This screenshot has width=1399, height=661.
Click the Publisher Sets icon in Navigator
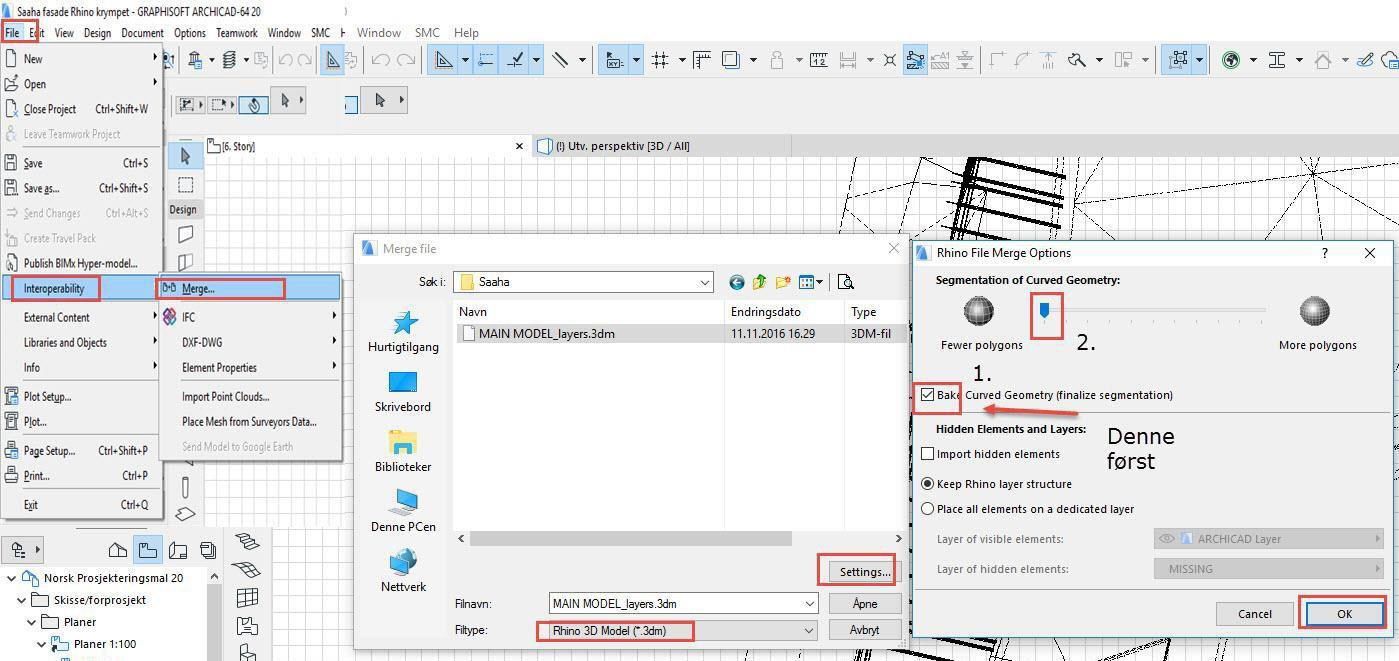(208, 549)
